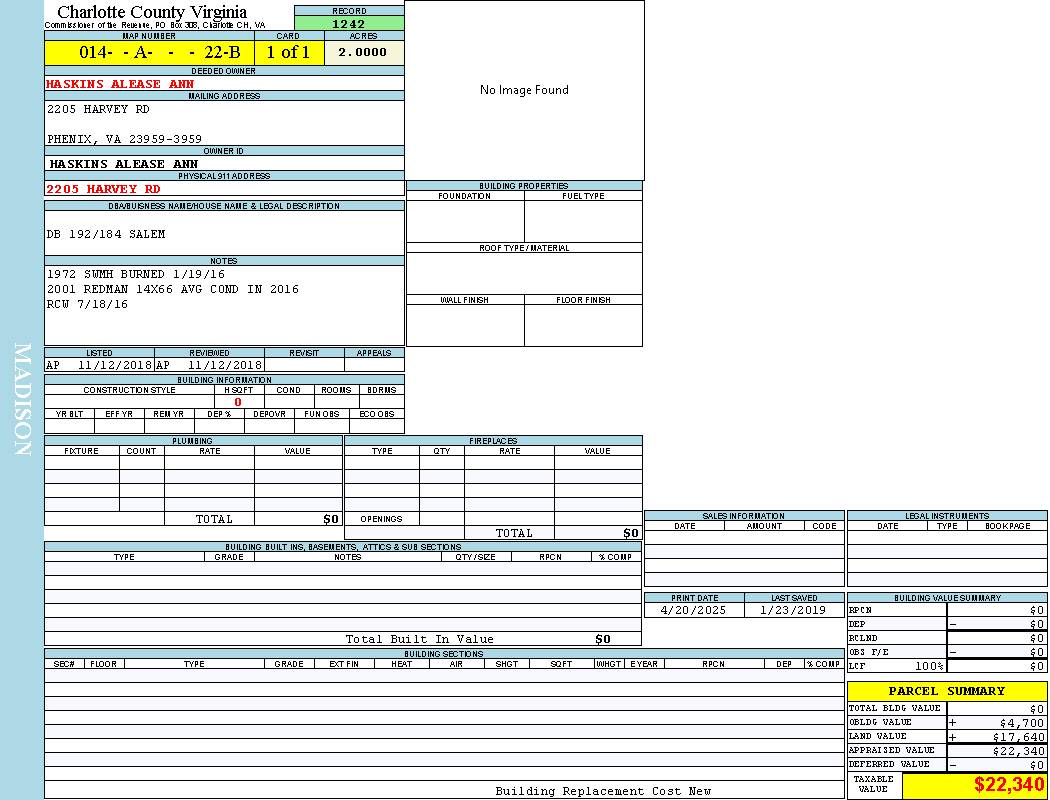1050x800 pixels.
Task: Click the vertical MADISON sidebar label
Action: coord(22,400)
